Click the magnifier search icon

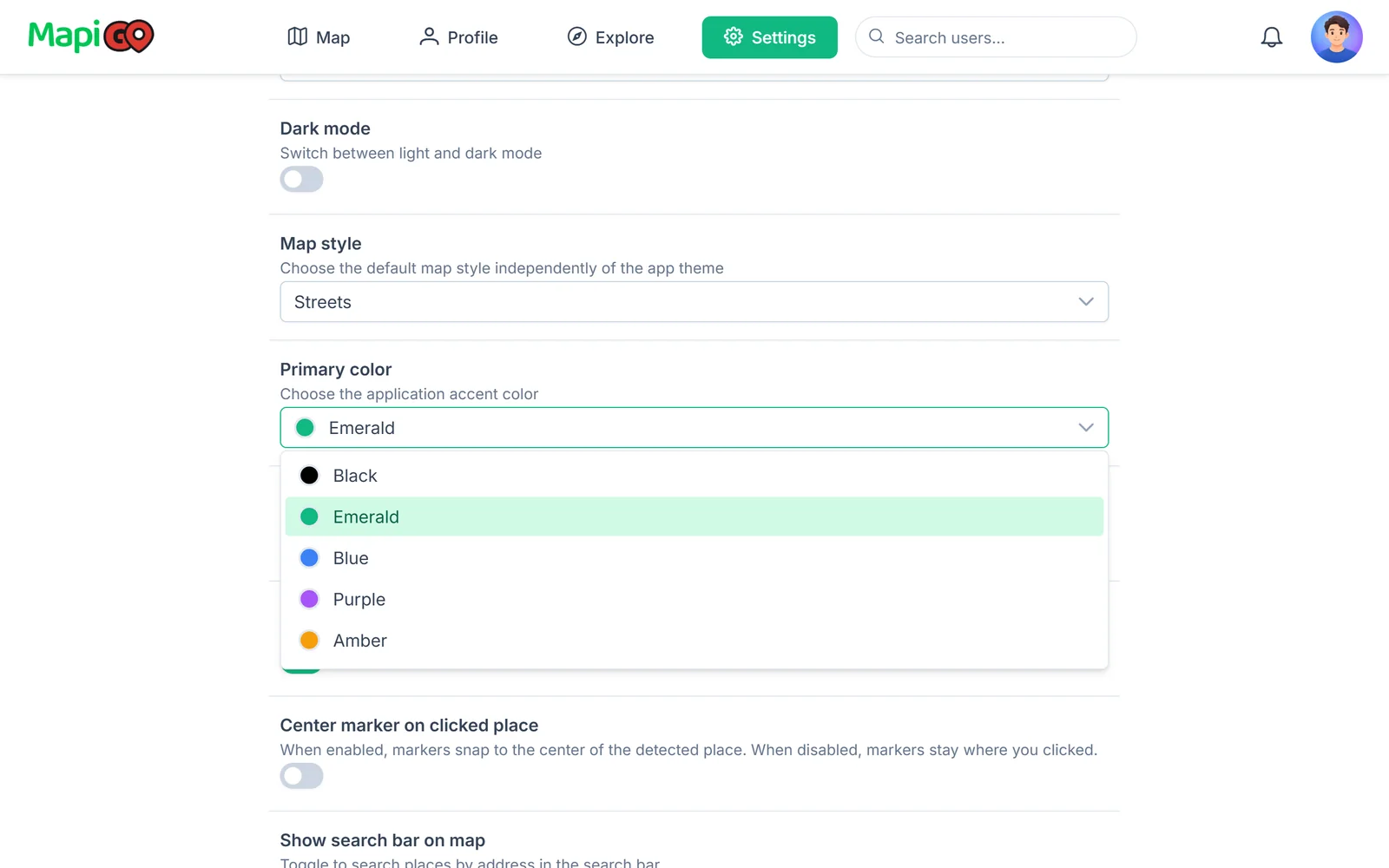(877, 36)
